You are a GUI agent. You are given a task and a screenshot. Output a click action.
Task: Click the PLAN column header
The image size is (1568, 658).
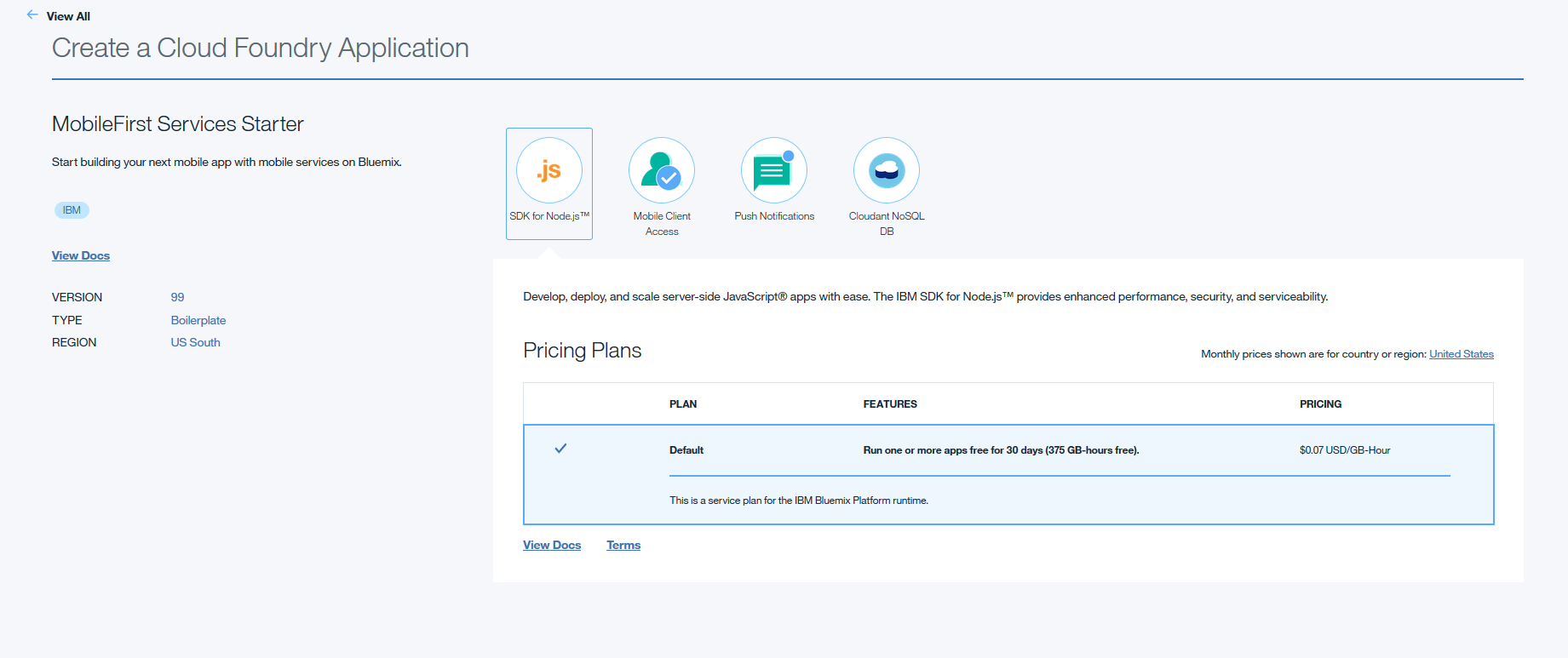pyautogui.click(x=683, y=404)
